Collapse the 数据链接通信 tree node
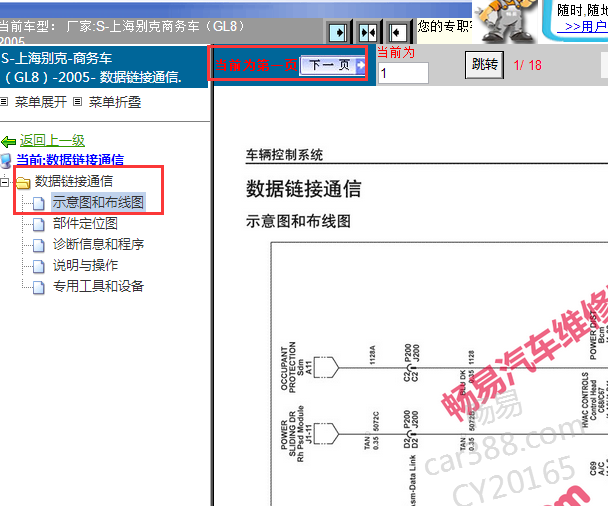Image resolution: width=608 pixels, height=506 pixels. point(5,181)
